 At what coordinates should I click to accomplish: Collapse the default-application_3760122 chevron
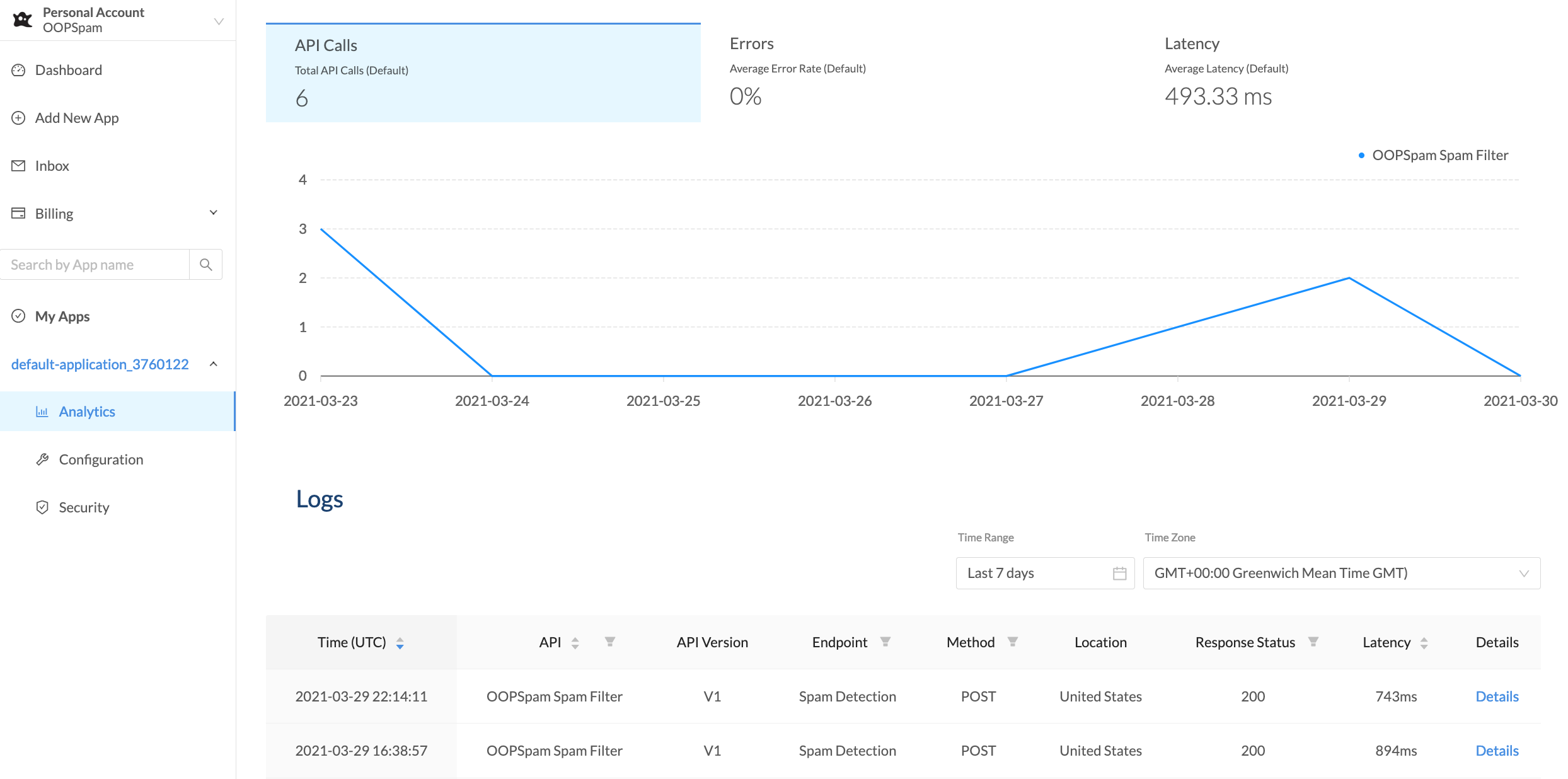pyautogui.click(x=214, y=364)
